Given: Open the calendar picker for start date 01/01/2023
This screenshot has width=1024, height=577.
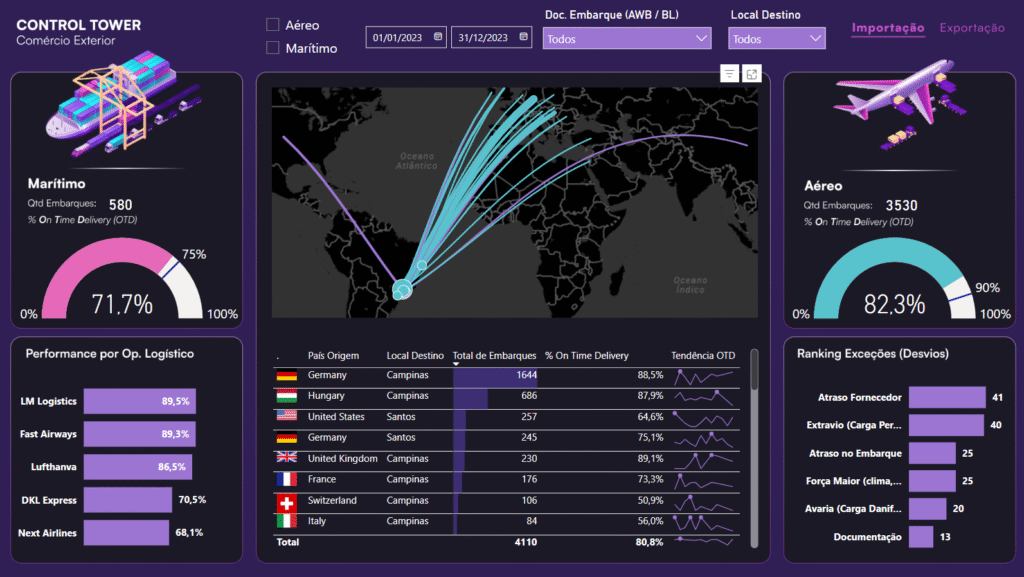Looking at the screenshot, I should click(437, 38).
